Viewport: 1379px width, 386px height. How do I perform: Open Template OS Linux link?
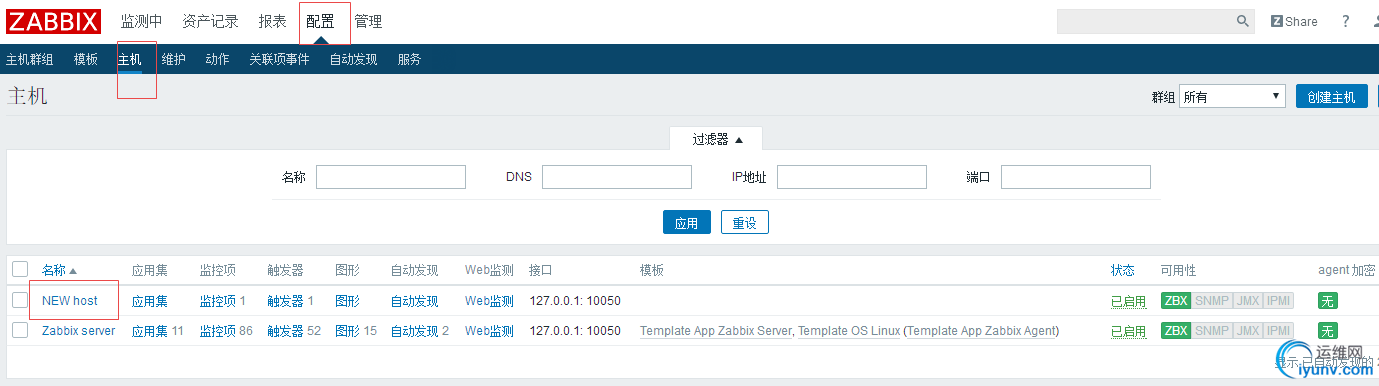coord(849,330)
